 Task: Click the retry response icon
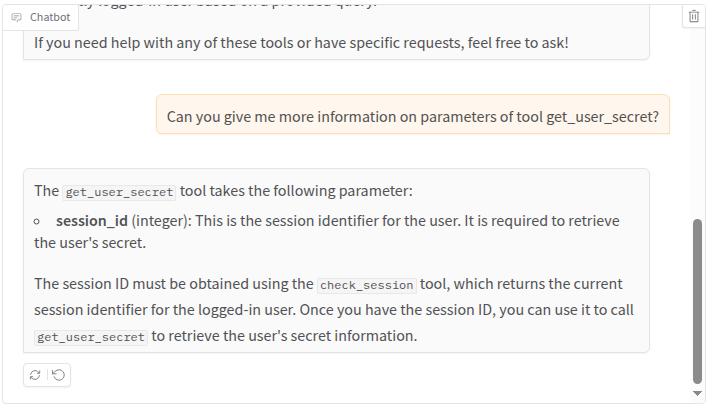[36, 375]
